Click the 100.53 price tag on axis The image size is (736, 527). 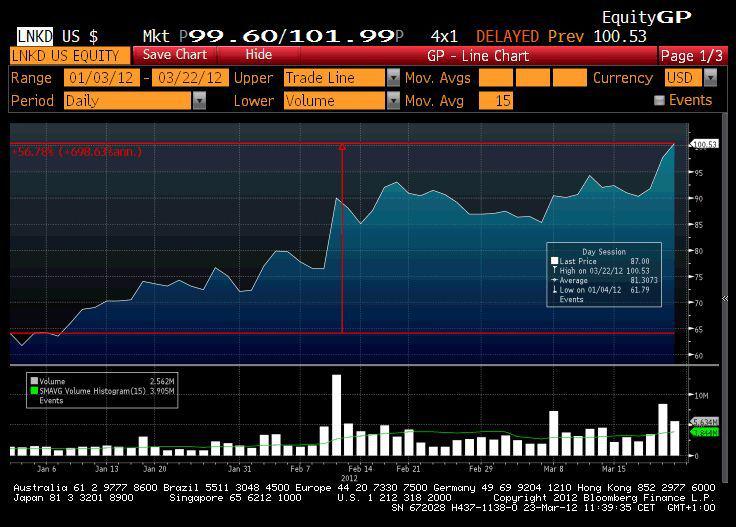[x=705, y=144]
